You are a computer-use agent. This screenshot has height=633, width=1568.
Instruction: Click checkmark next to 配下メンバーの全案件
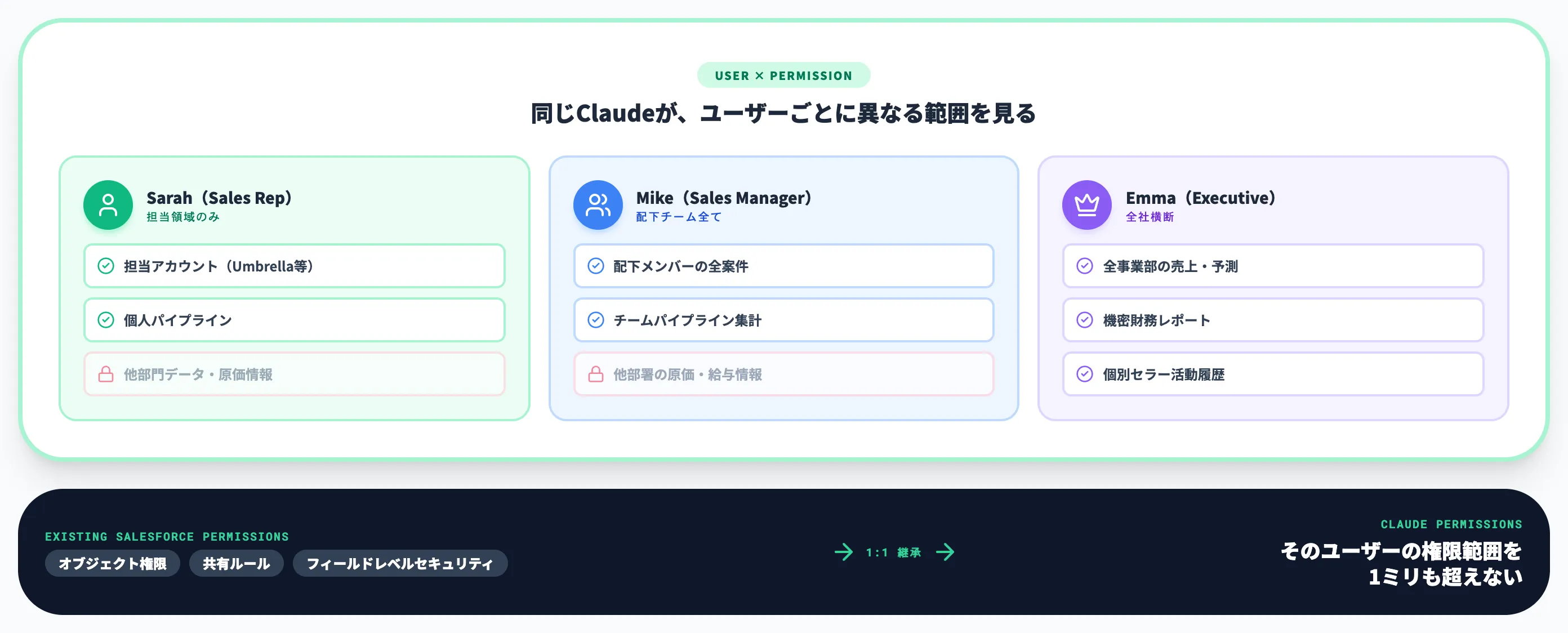[x=596, y=266]
